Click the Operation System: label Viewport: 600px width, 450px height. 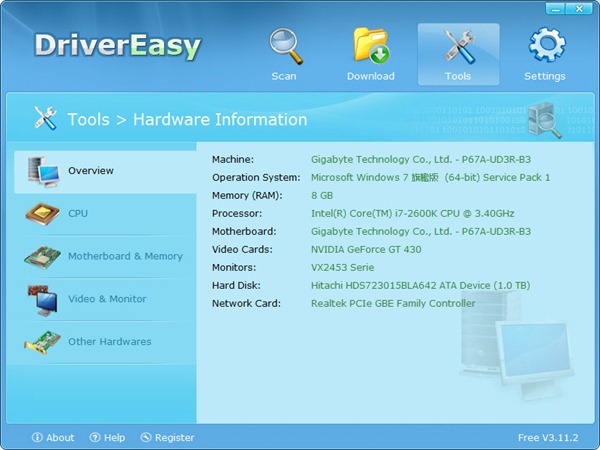coord(256,178)
